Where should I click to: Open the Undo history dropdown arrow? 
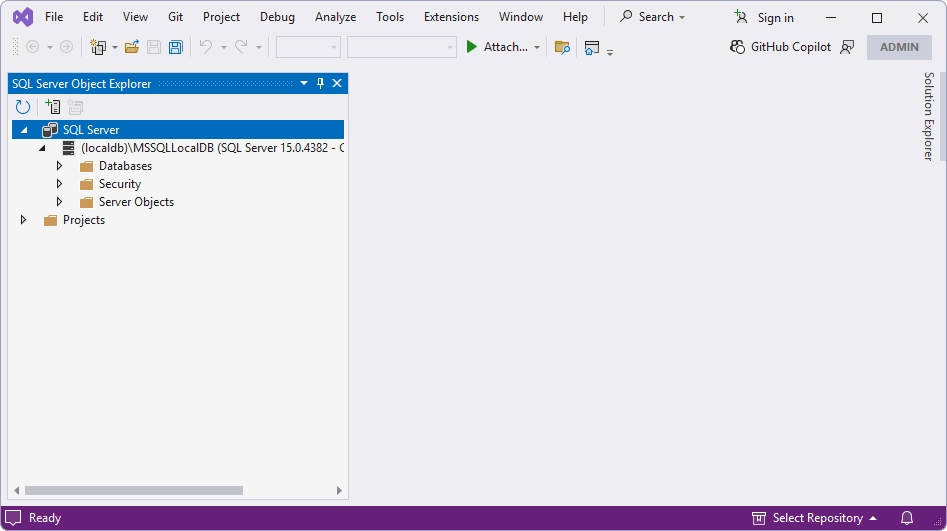tap(223, 47)
